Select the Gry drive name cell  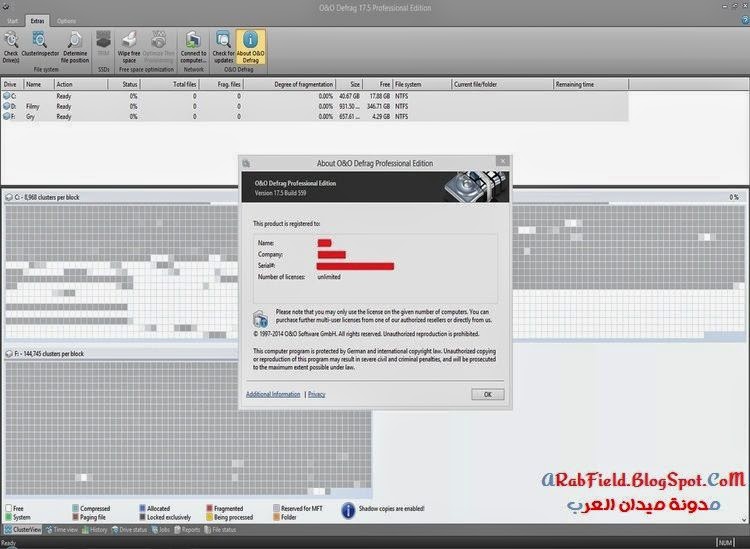click(30, 117)
